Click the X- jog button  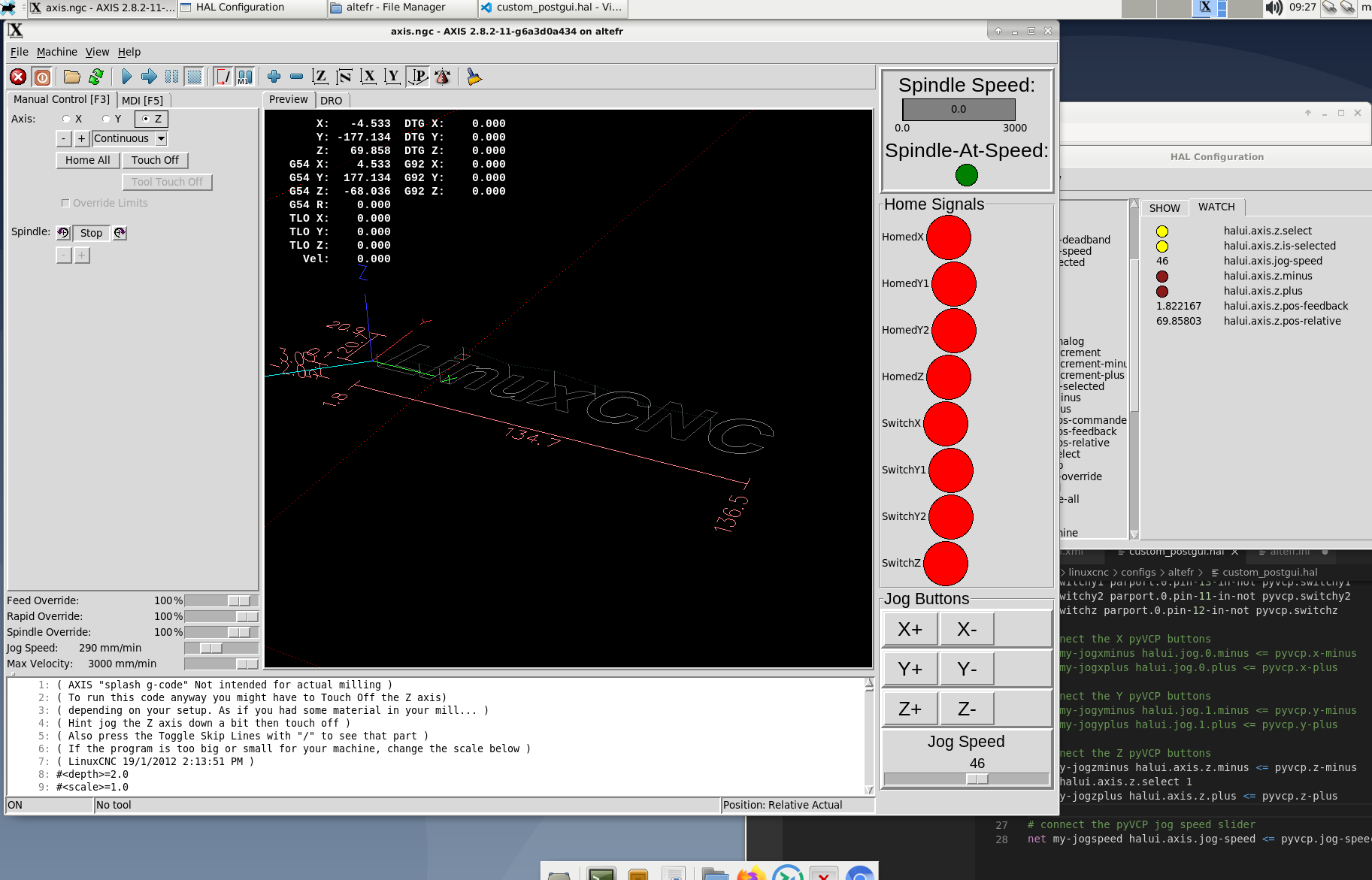tap(968, 629)
